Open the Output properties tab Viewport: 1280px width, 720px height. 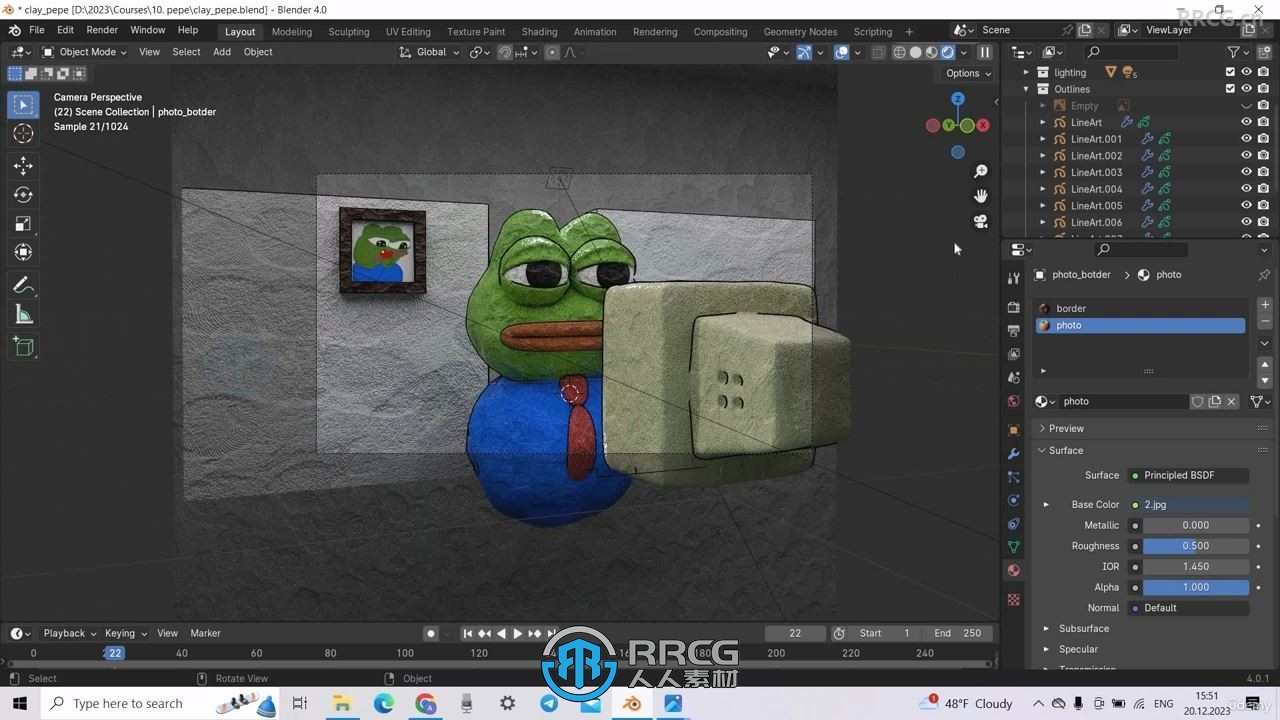pyautogui.click(x=1014, y=331)
